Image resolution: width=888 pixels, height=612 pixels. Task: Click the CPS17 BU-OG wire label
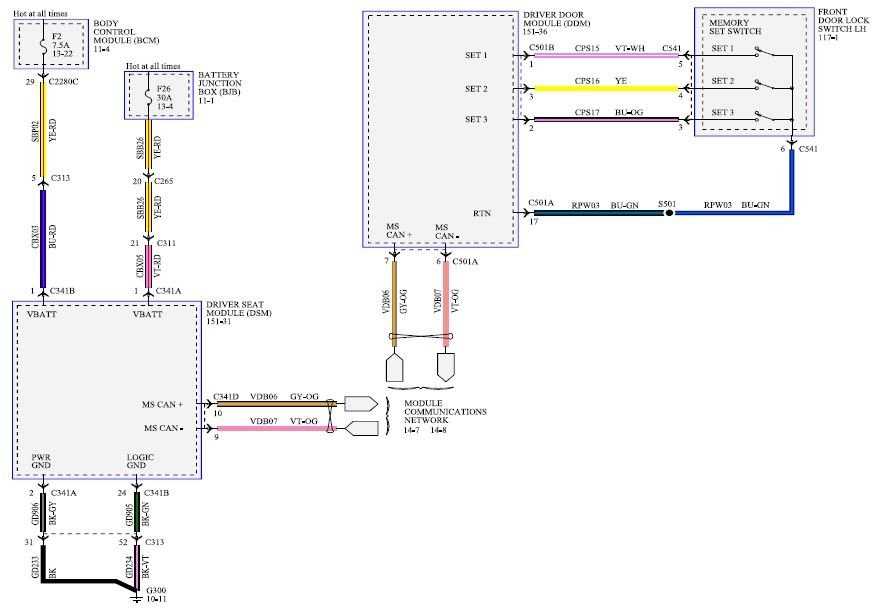tap(609, 112)
